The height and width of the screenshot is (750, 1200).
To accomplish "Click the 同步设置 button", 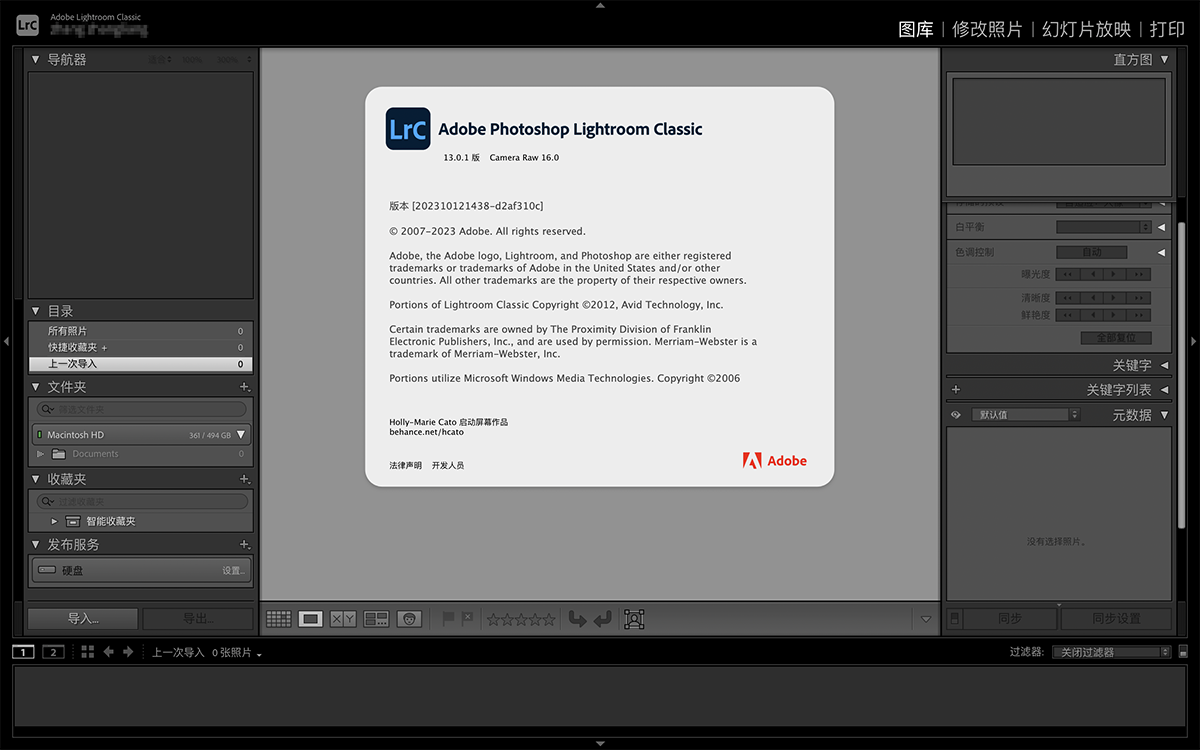I will point(1116,619).
